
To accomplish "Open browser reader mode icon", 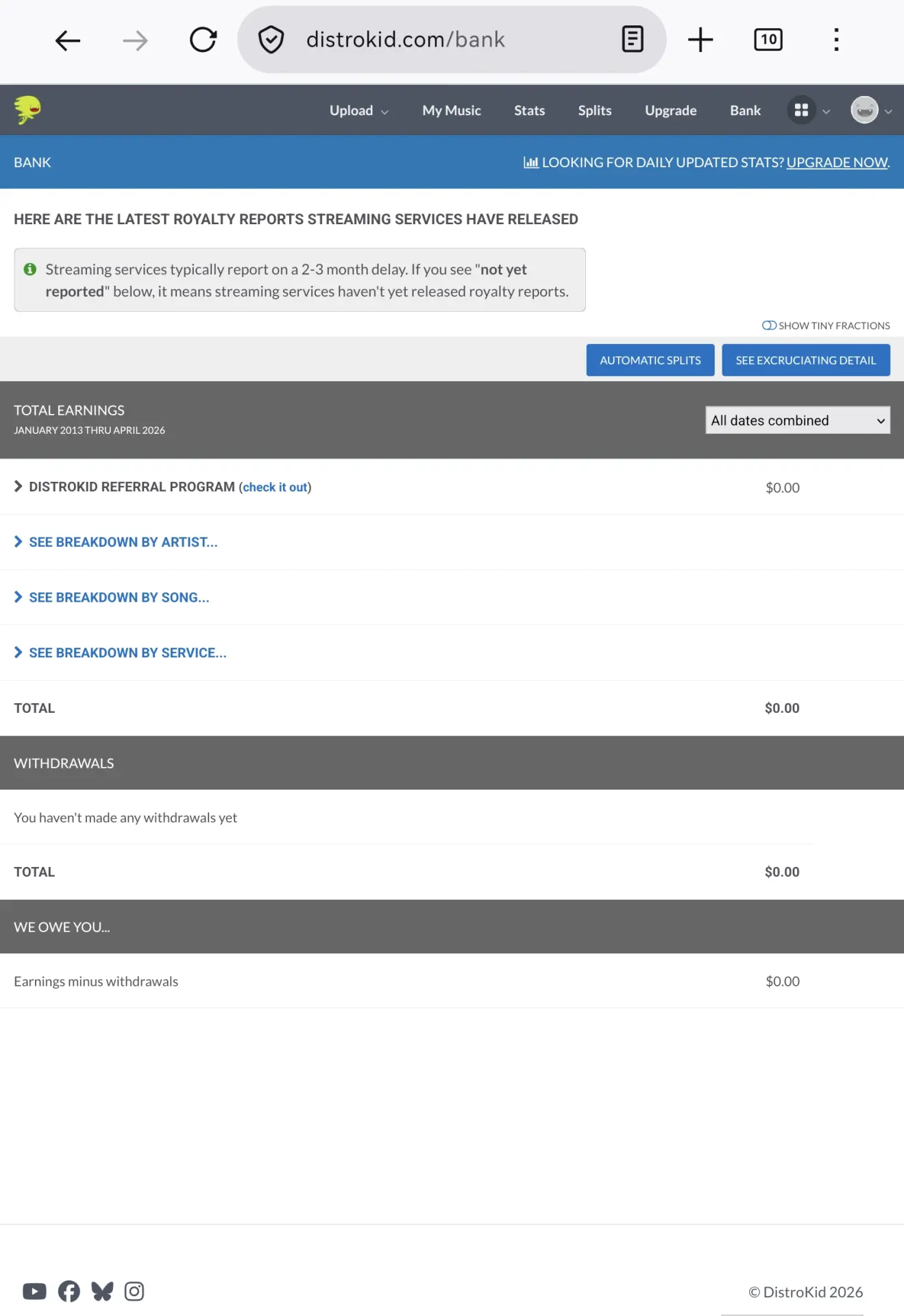I will click(632, 39).
